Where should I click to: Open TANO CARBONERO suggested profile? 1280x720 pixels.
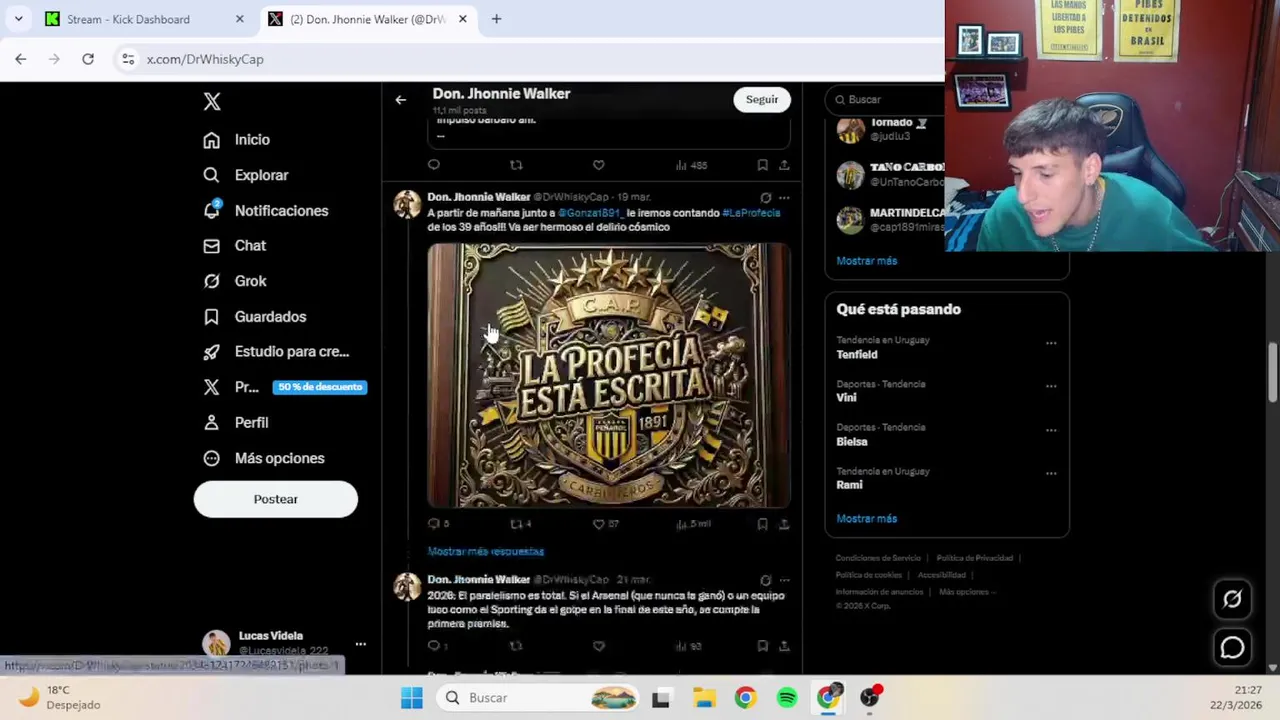coord(890,175)
